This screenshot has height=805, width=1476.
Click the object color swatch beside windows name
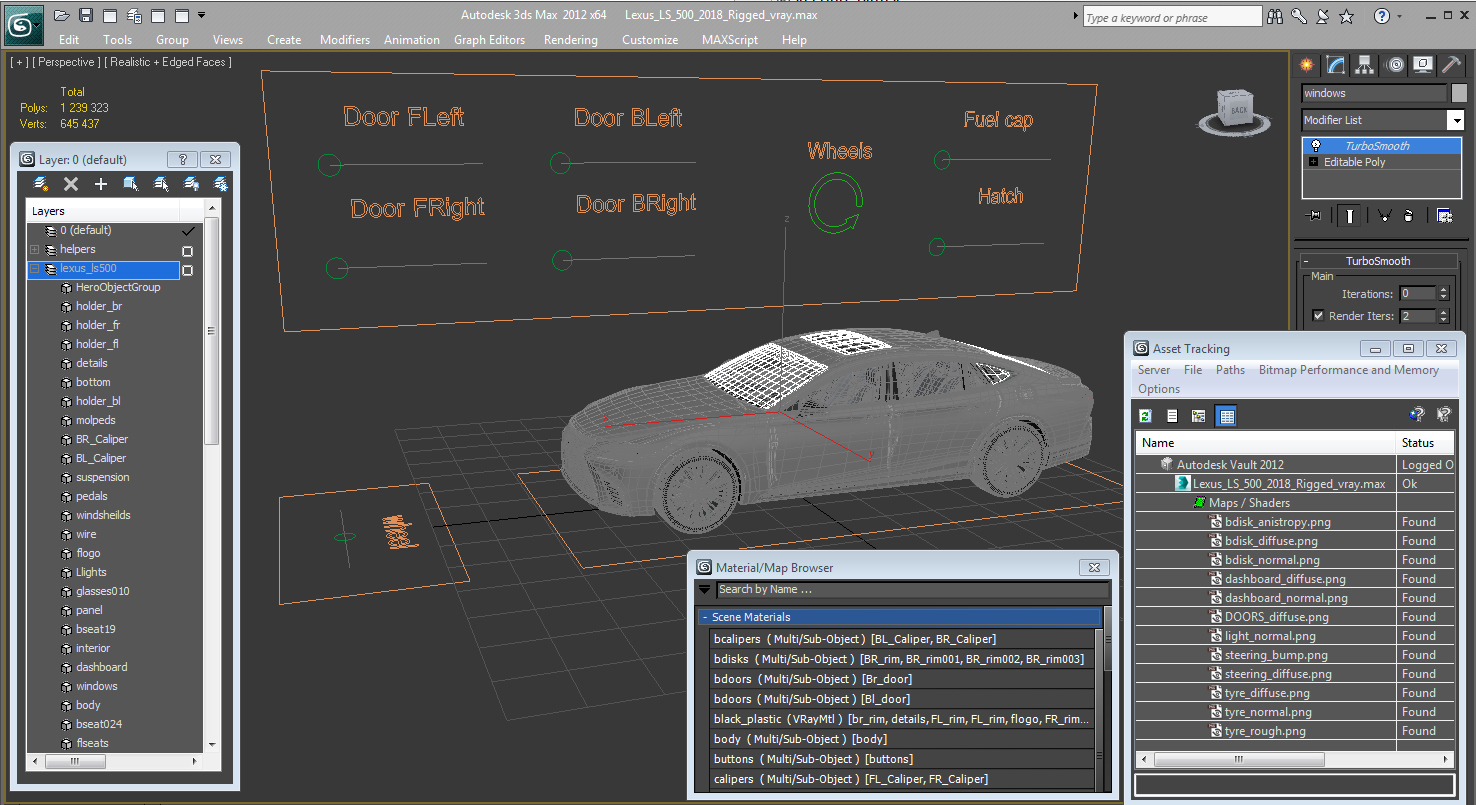(1459, 93)
